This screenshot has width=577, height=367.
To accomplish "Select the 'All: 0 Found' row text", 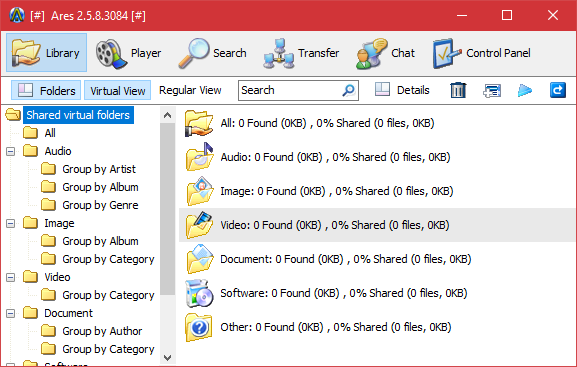I will (x=327, y=123).
